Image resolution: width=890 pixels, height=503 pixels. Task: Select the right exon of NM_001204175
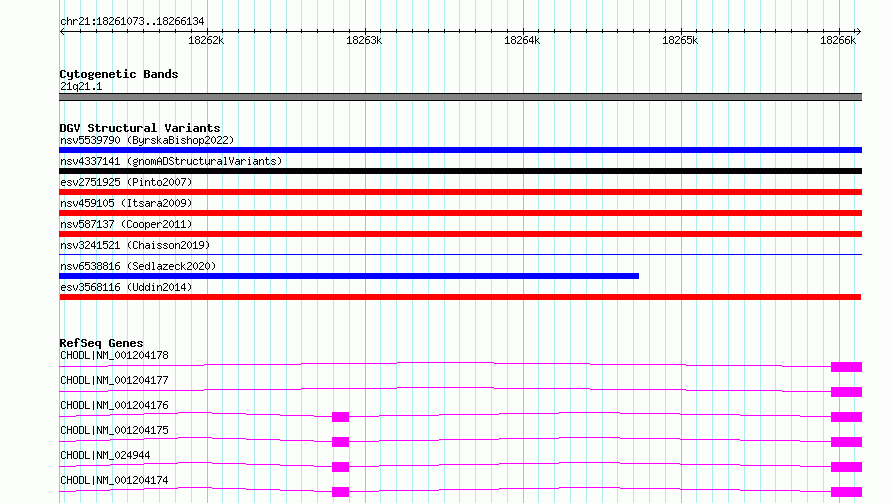click(846, 442)
